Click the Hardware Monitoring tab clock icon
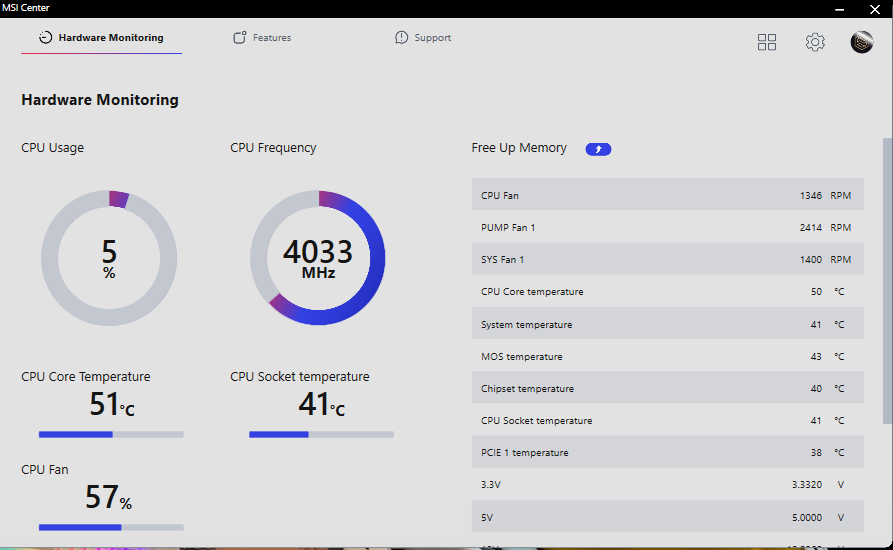The width and height of the screenshot is (893, 550). tap(45, 38)
